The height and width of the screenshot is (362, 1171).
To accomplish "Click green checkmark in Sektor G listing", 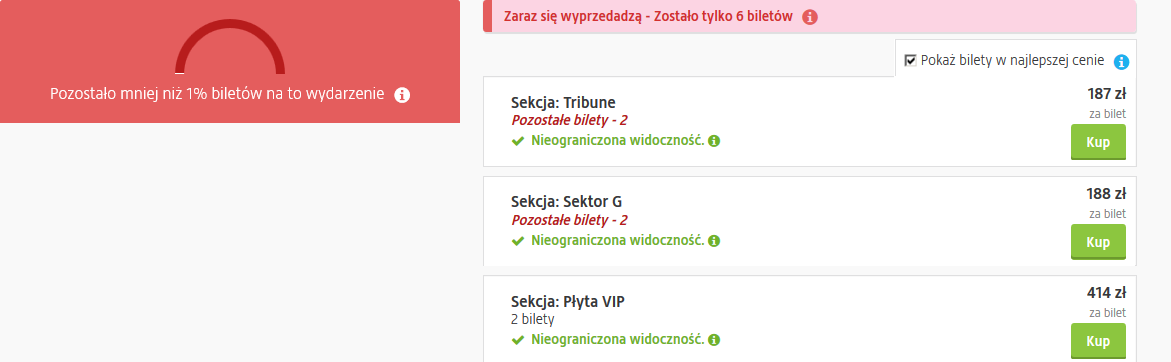I will pos(518,241).
